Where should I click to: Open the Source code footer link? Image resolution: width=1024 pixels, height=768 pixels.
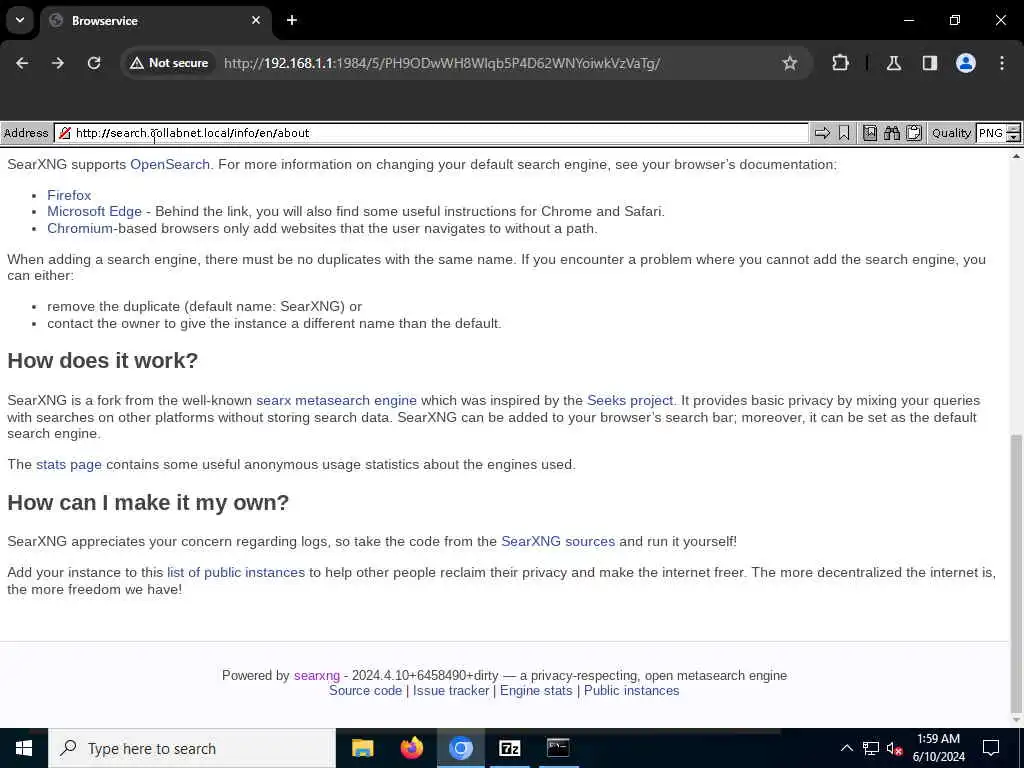(365, 690)
